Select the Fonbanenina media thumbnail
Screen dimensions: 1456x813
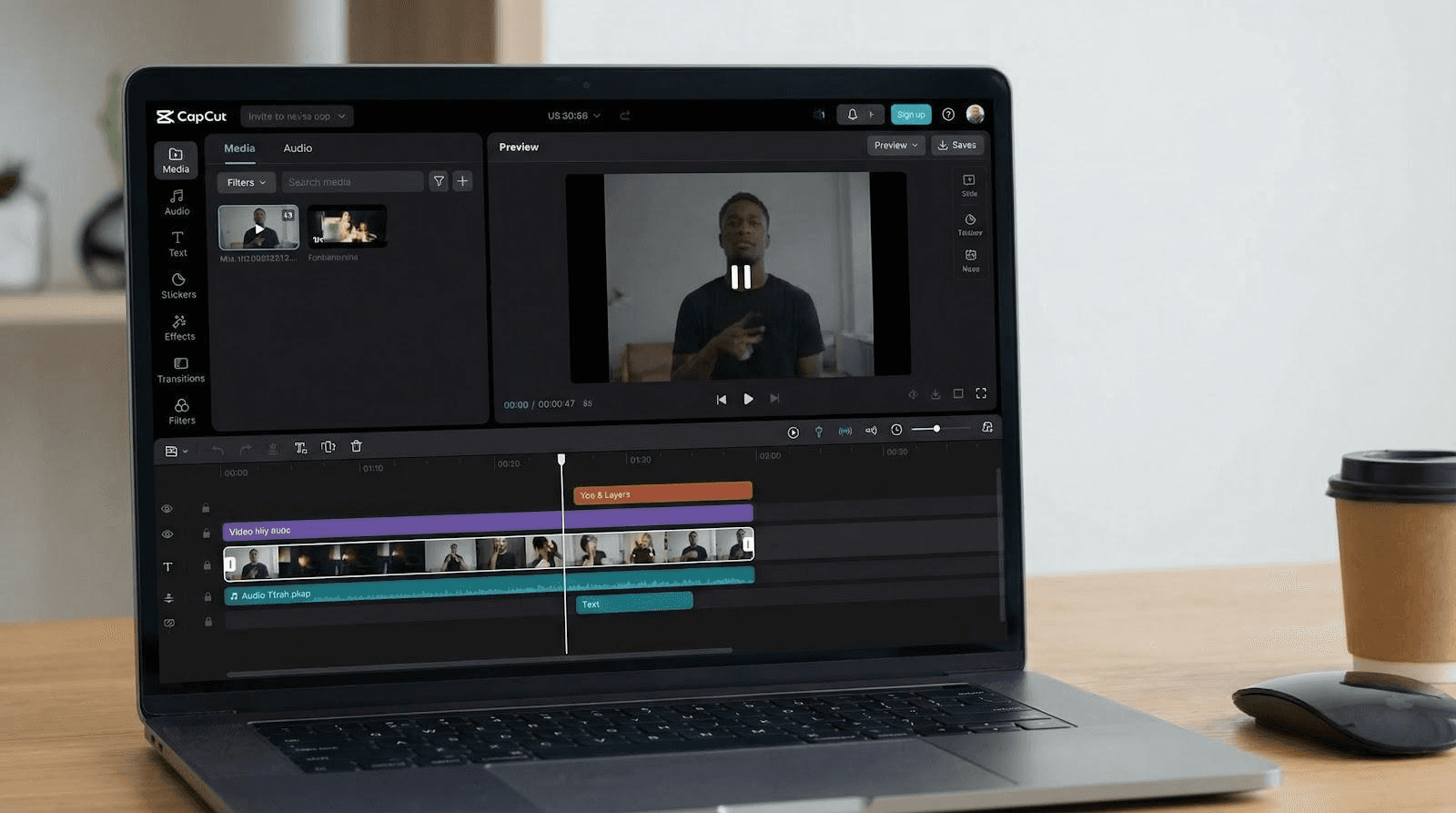tap(347, 226)
